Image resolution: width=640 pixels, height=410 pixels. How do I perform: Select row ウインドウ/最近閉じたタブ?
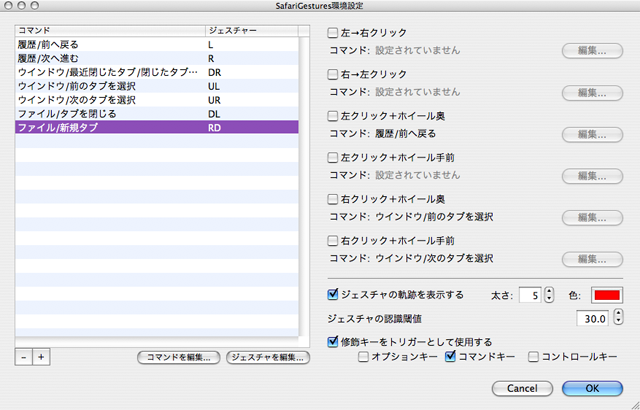(x=157, y=72)
